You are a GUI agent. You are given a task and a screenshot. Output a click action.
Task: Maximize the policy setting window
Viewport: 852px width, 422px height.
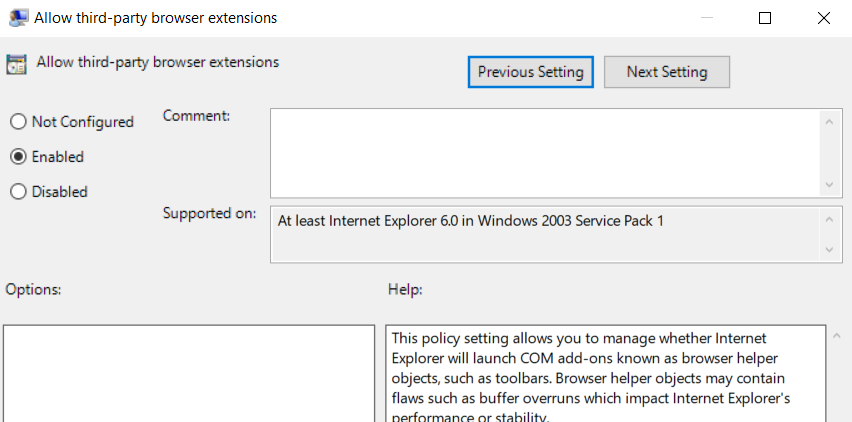click(x=765, y=18)
